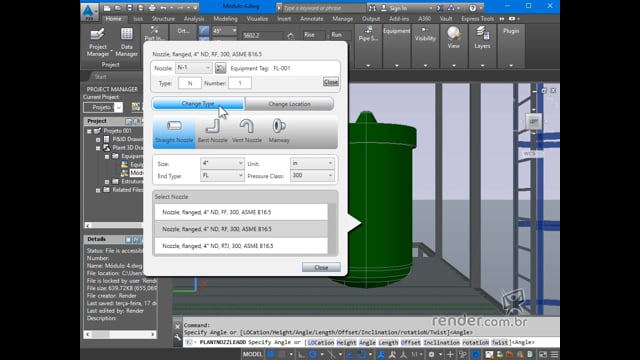640x360 pixels.
Task: Click Sign In in the title bar
Action: click(x=398, y=8)
